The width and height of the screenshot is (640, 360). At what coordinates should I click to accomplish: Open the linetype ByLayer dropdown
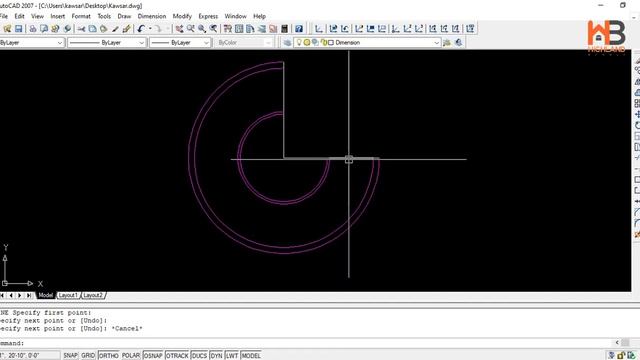(142, 42)
